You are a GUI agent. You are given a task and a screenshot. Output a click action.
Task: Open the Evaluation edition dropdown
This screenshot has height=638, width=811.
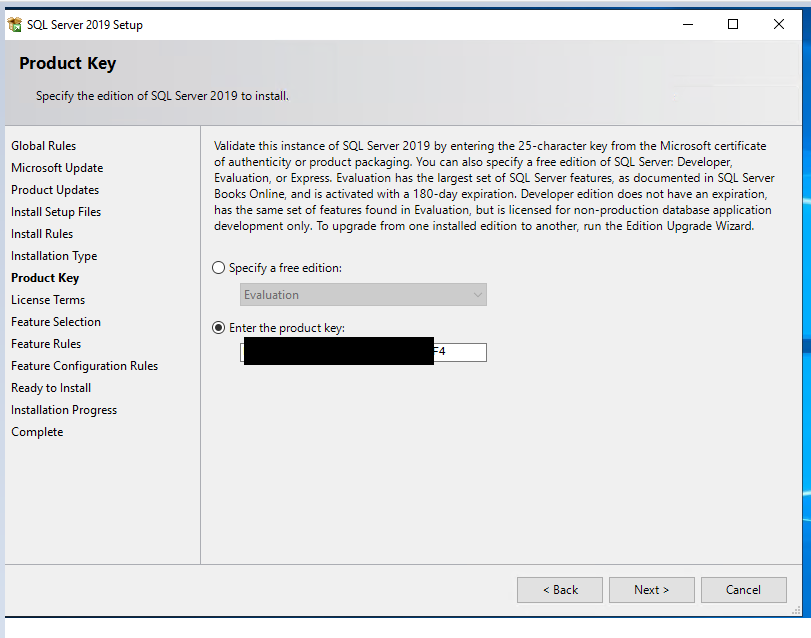tap(363, 295)
